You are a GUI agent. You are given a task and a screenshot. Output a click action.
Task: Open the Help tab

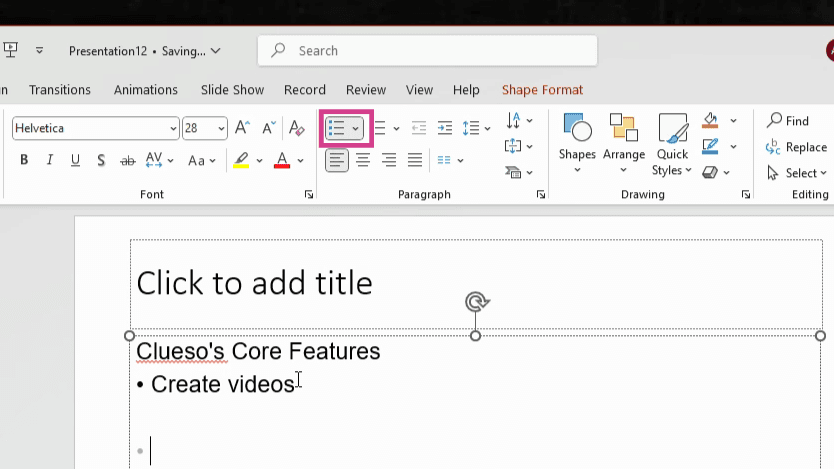(466, 90)
